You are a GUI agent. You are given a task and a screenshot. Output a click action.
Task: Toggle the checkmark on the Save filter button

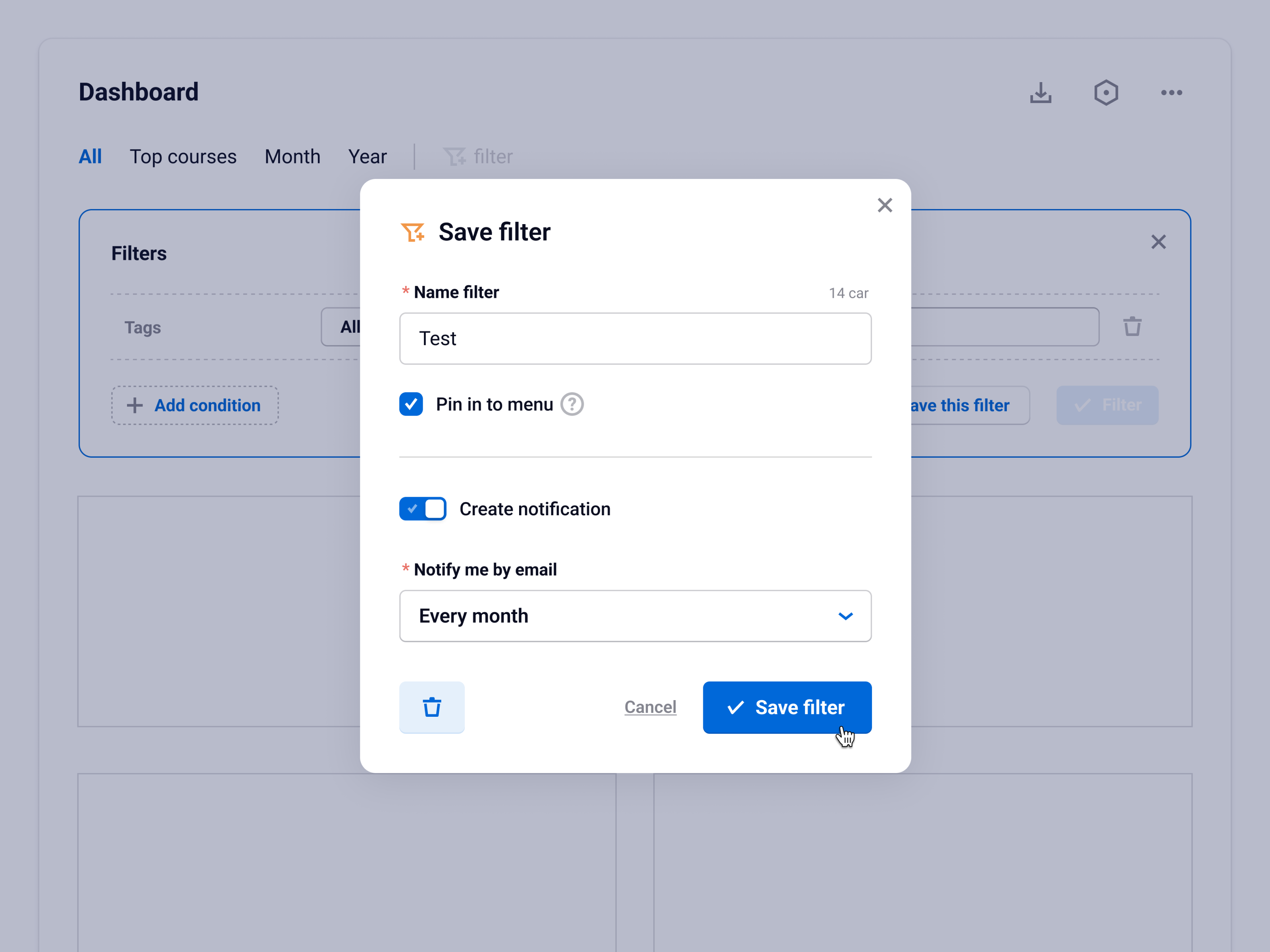click(x=735, y=708)
